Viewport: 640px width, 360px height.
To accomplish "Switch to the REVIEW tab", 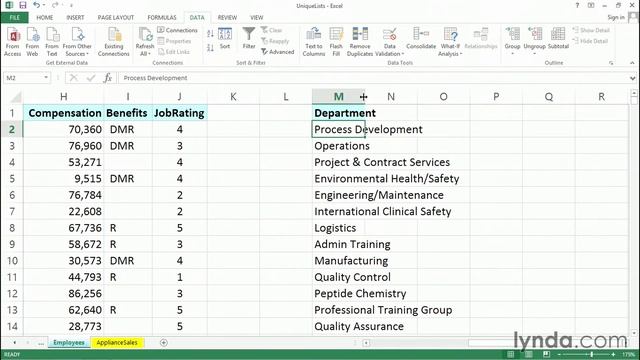I will point(227,18).
